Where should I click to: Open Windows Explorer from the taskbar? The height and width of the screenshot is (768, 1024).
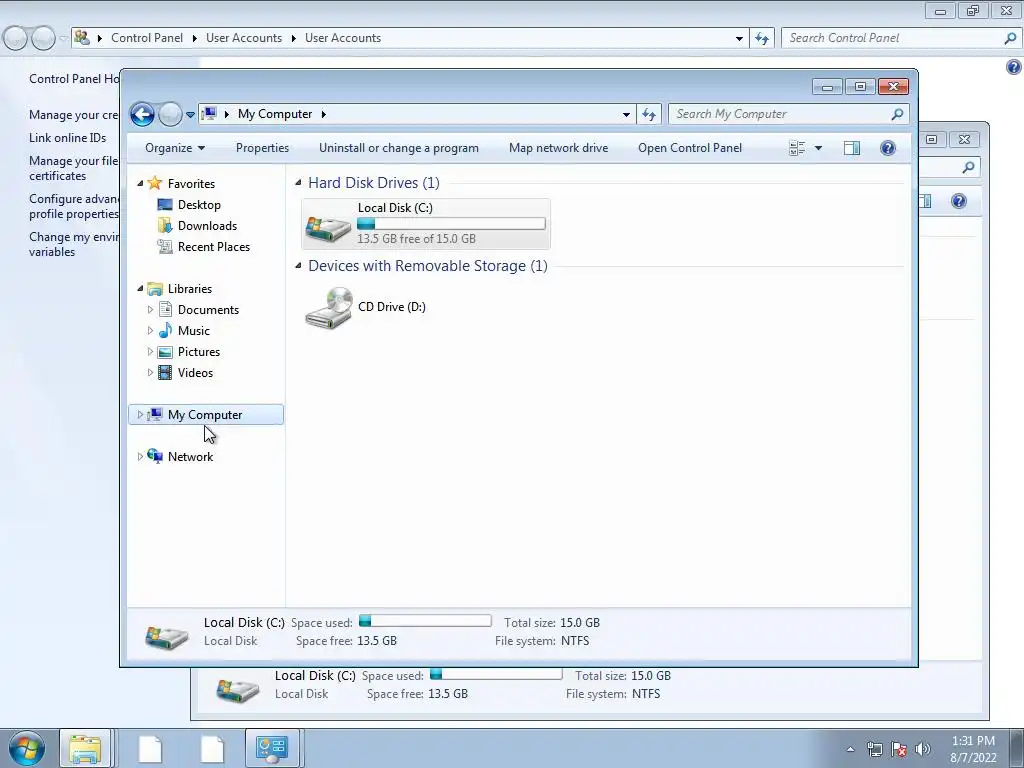[85, 748]
